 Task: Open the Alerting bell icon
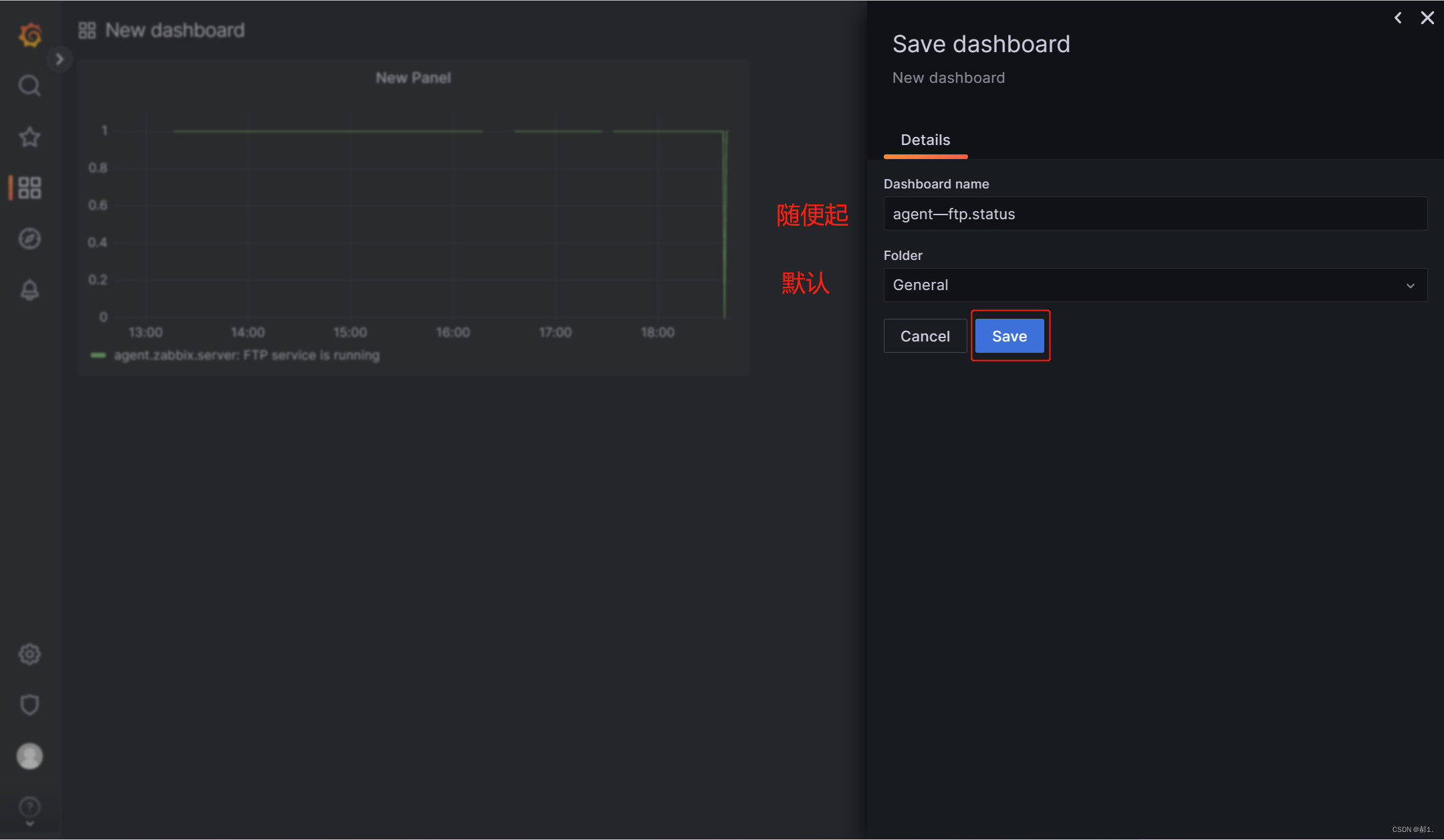coord(29,290)
